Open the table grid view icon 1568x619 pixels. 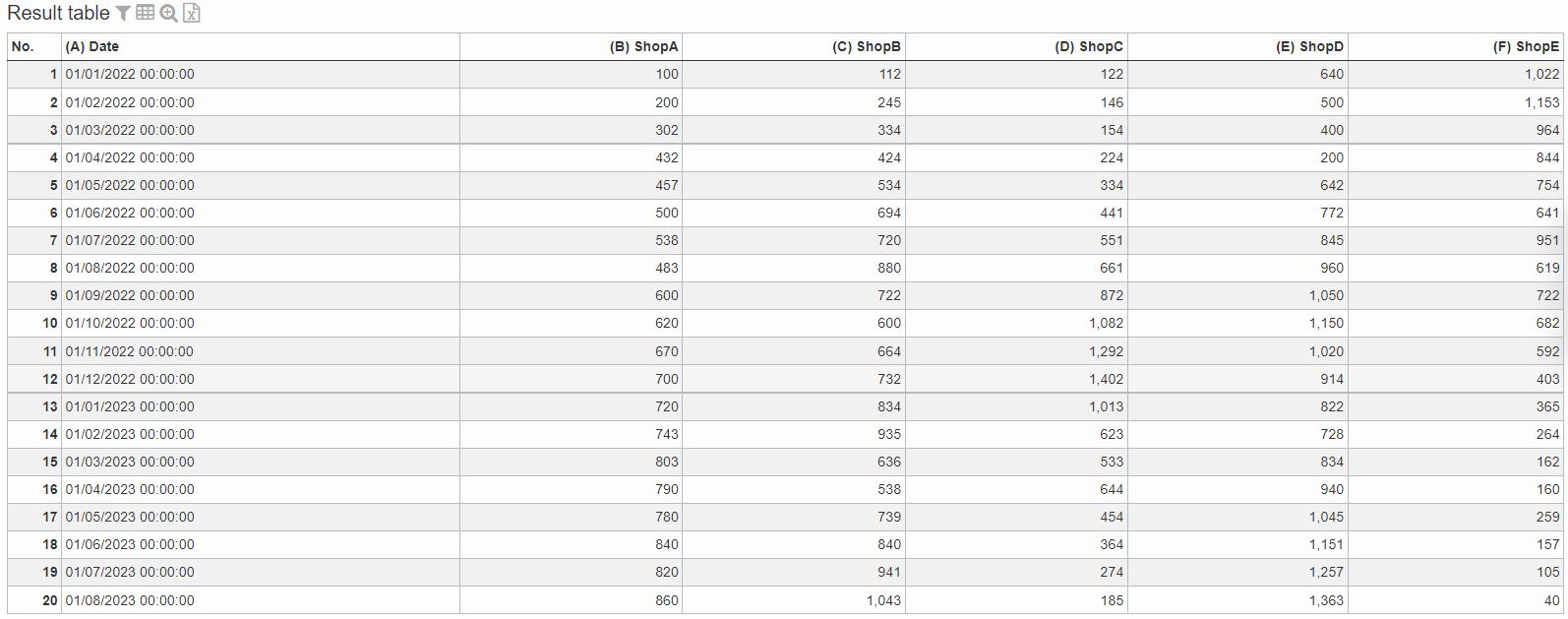click(x=146, y=13)
